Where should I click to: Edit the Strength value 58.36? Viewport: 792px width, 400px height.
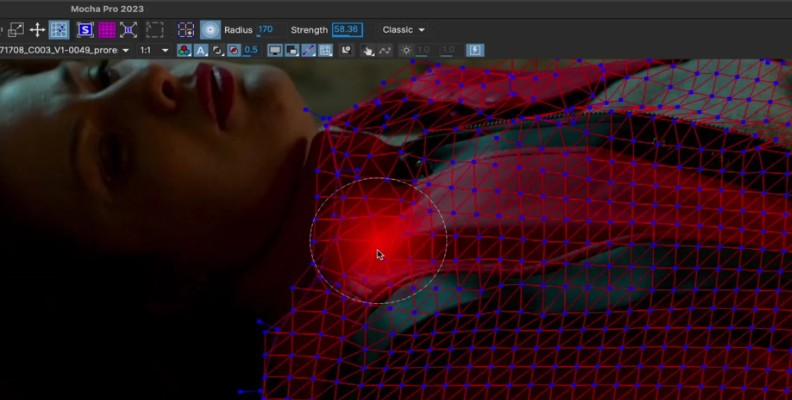tap(347, 30)
